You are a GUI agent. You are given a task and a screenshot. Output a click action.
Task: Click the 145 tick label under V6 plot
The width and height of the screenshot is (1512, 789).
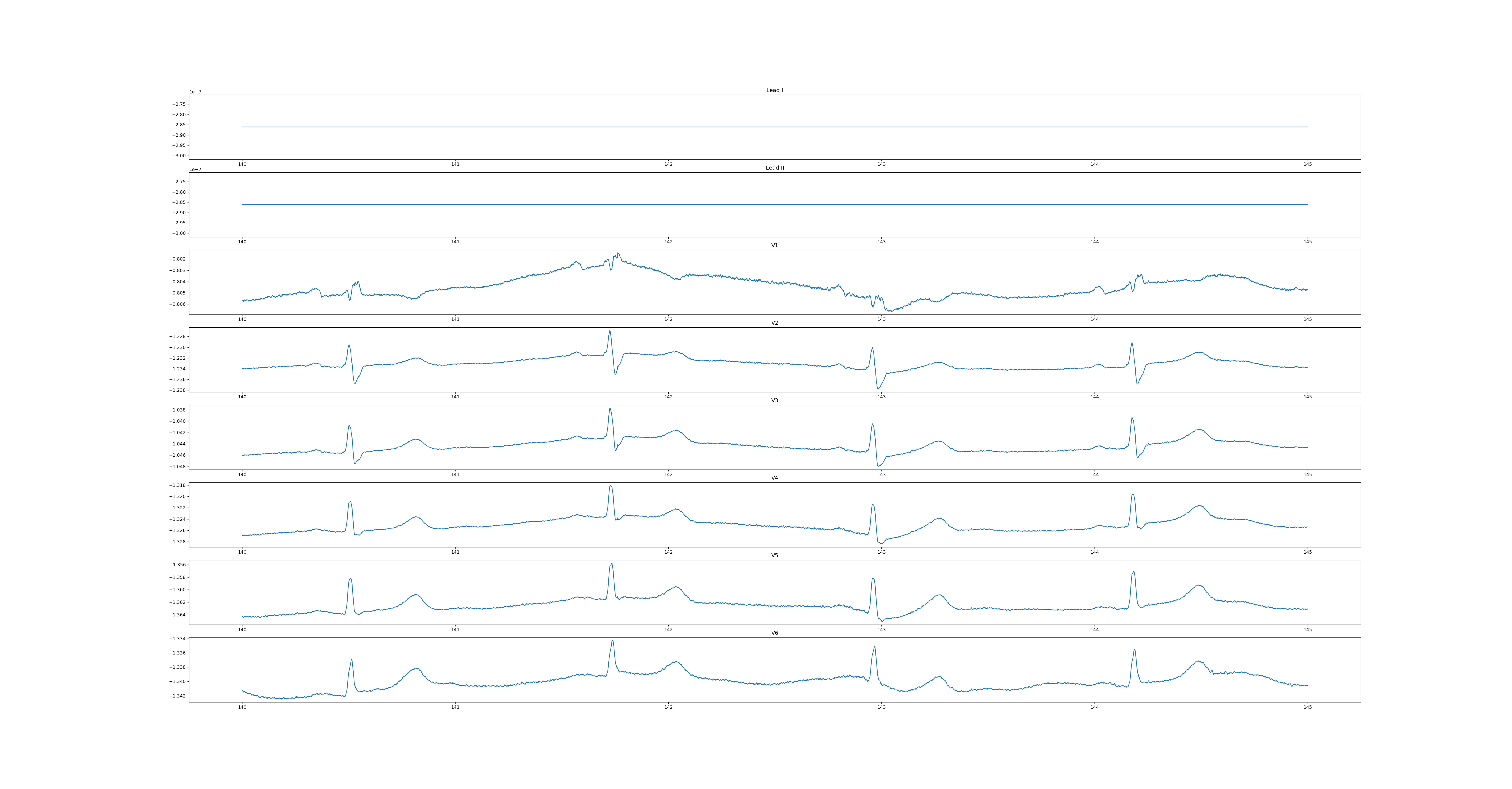point(1307,707)
